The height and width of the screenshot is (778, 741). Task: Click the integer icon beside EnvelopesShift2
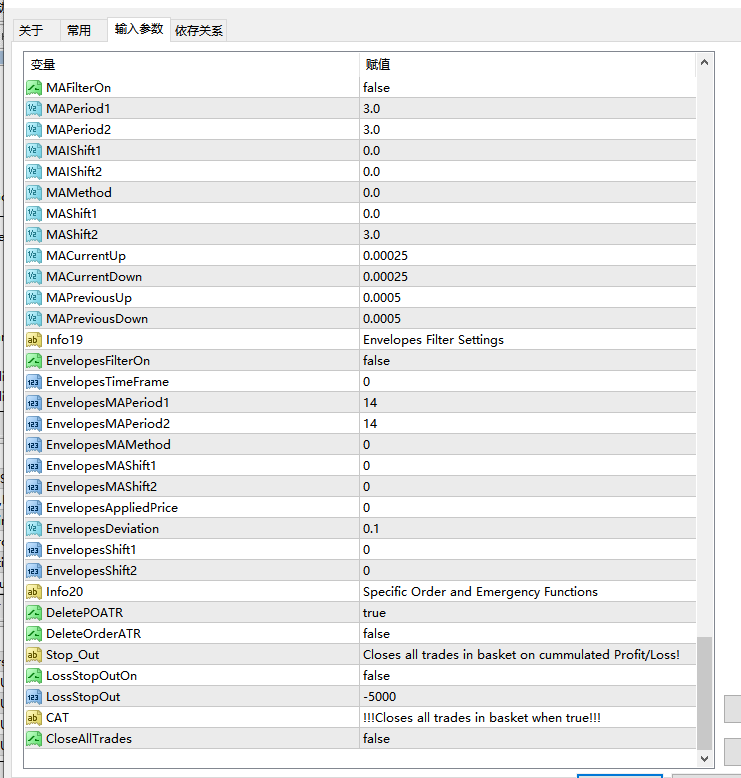click(34, 571)
